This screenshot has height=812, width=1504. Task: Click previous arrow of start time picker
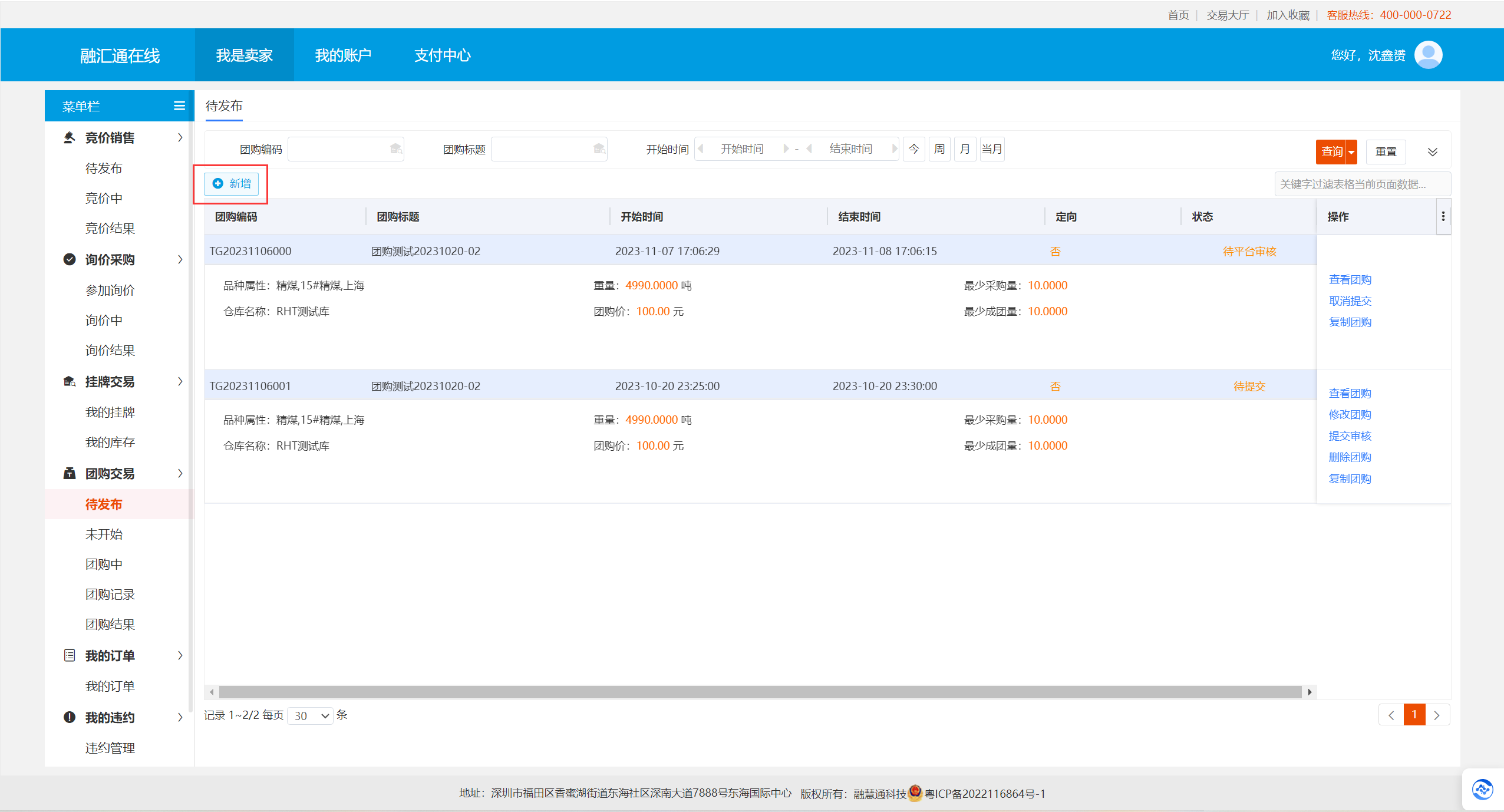tap(701, 148)
